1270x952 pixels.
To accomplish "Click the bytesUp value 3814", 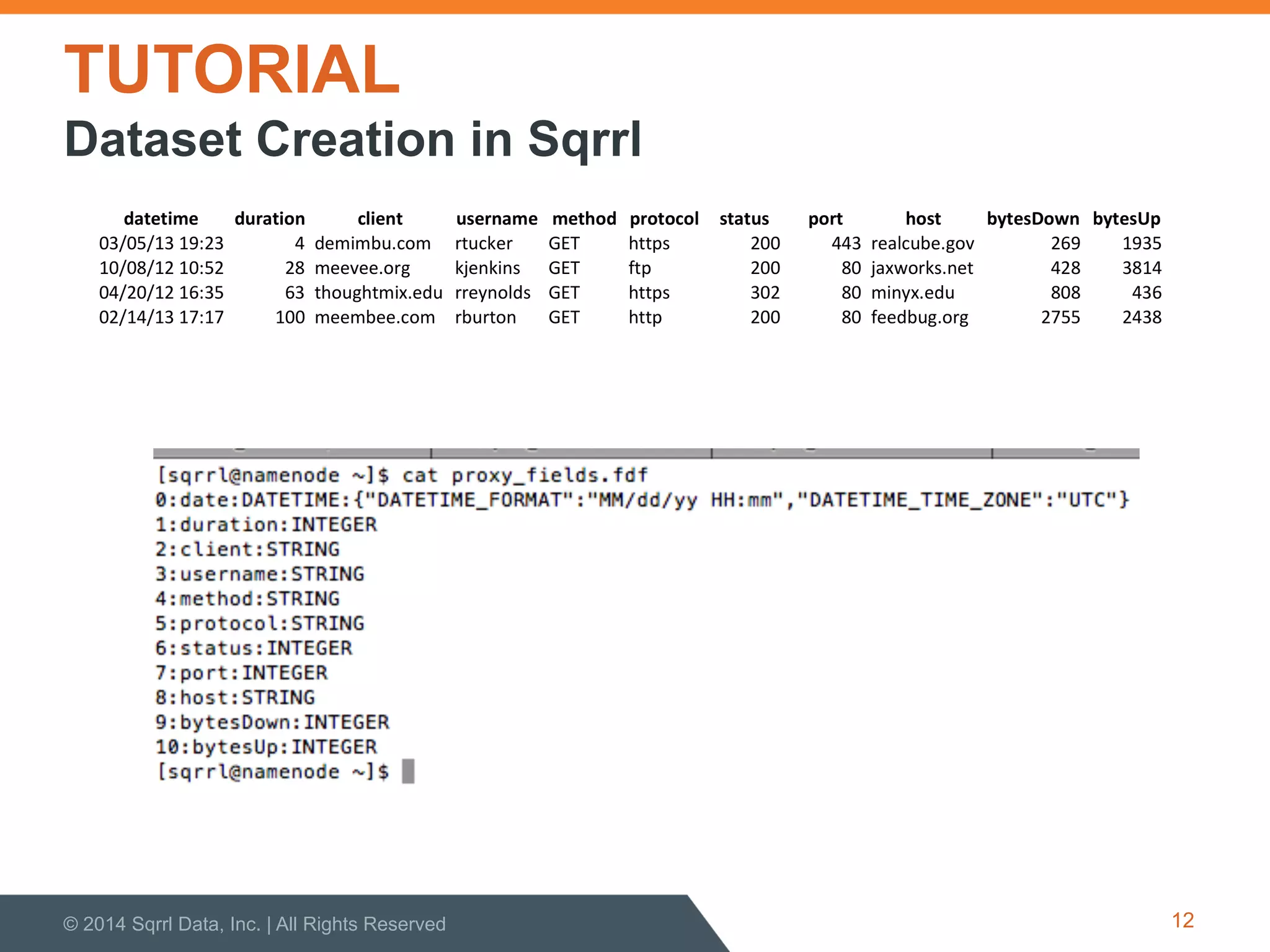I will point(1142,268).
